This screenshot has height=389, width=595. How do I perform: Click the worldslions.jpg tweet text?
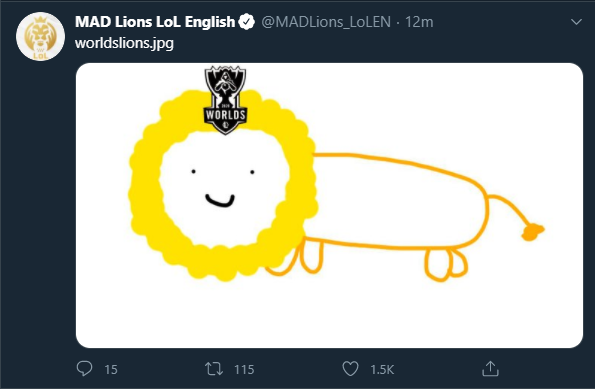[124, 43]
